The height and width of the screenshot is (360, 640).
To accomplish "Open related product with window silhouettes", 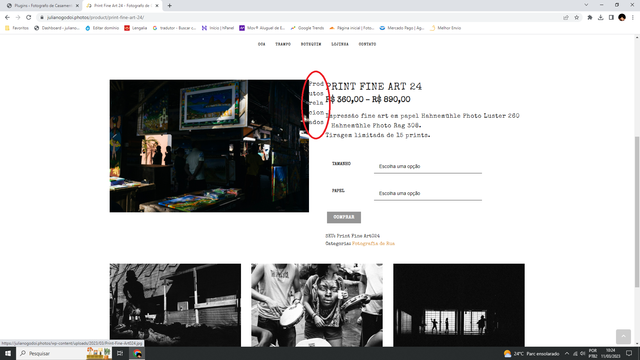I will tap(459, 305).
